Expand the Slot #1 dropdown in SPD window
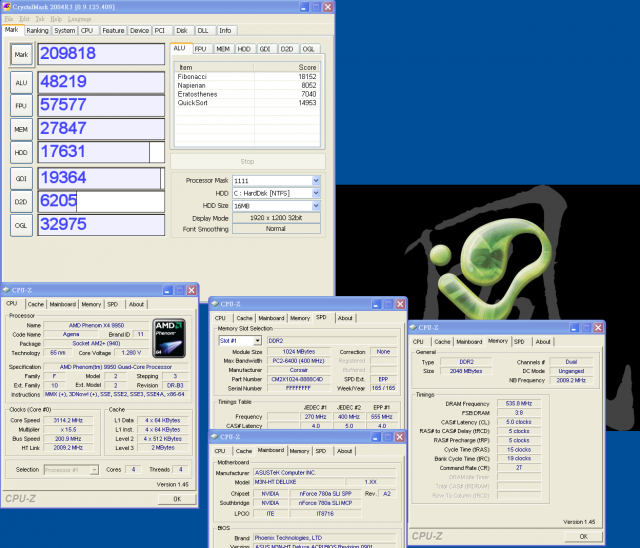 point(257,340)
